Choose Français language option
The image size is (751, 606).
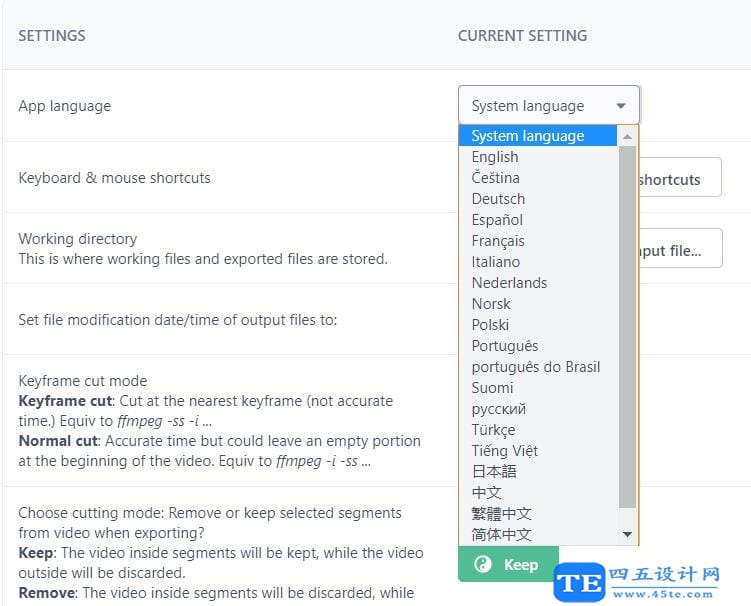(x=498, y=241)
